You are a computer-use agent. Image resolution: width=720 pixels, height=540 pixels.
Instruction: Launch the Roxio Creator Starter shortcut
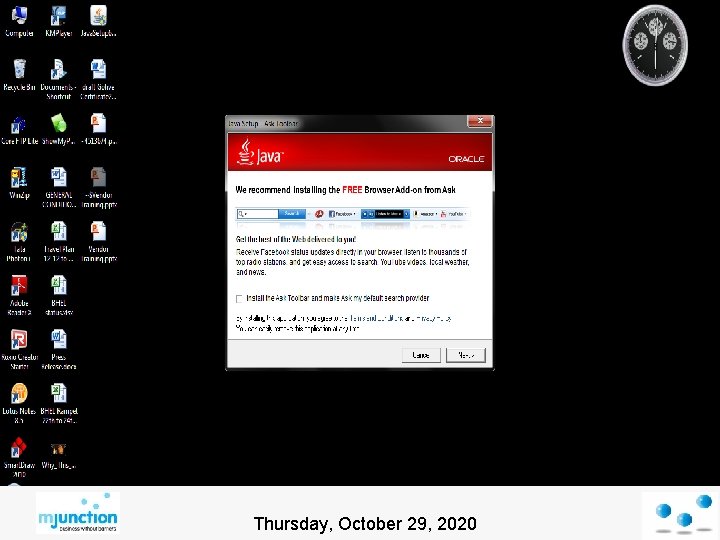pyautogui.click(x=19, y=349)
